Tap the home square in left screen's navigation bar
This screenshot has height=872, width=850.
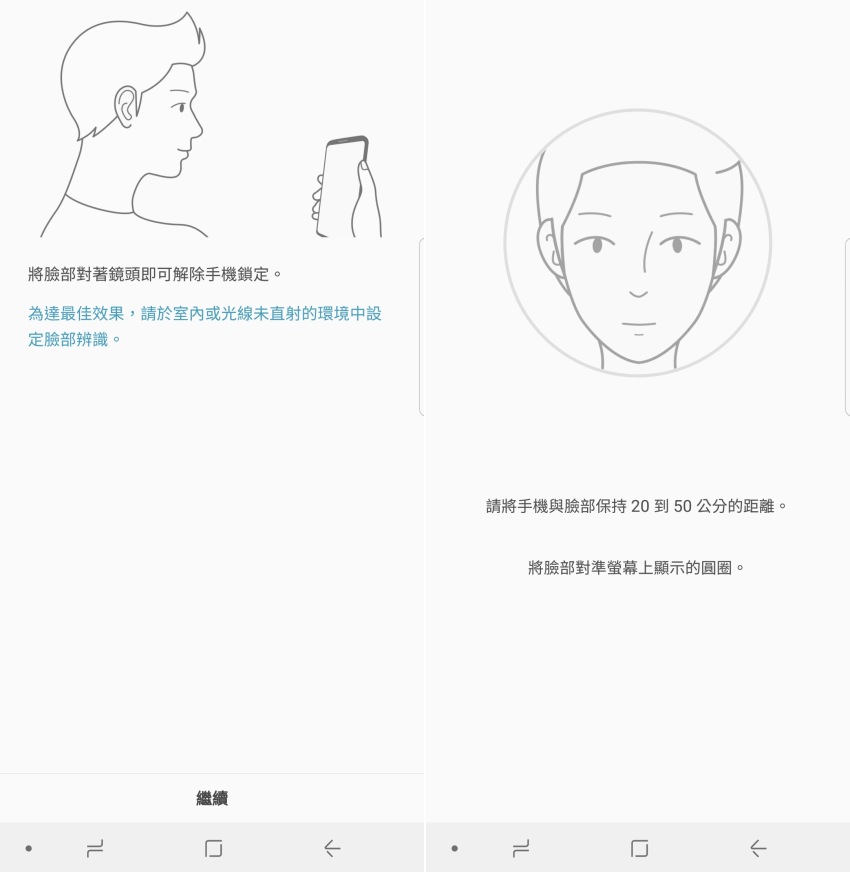coord(214,849)
